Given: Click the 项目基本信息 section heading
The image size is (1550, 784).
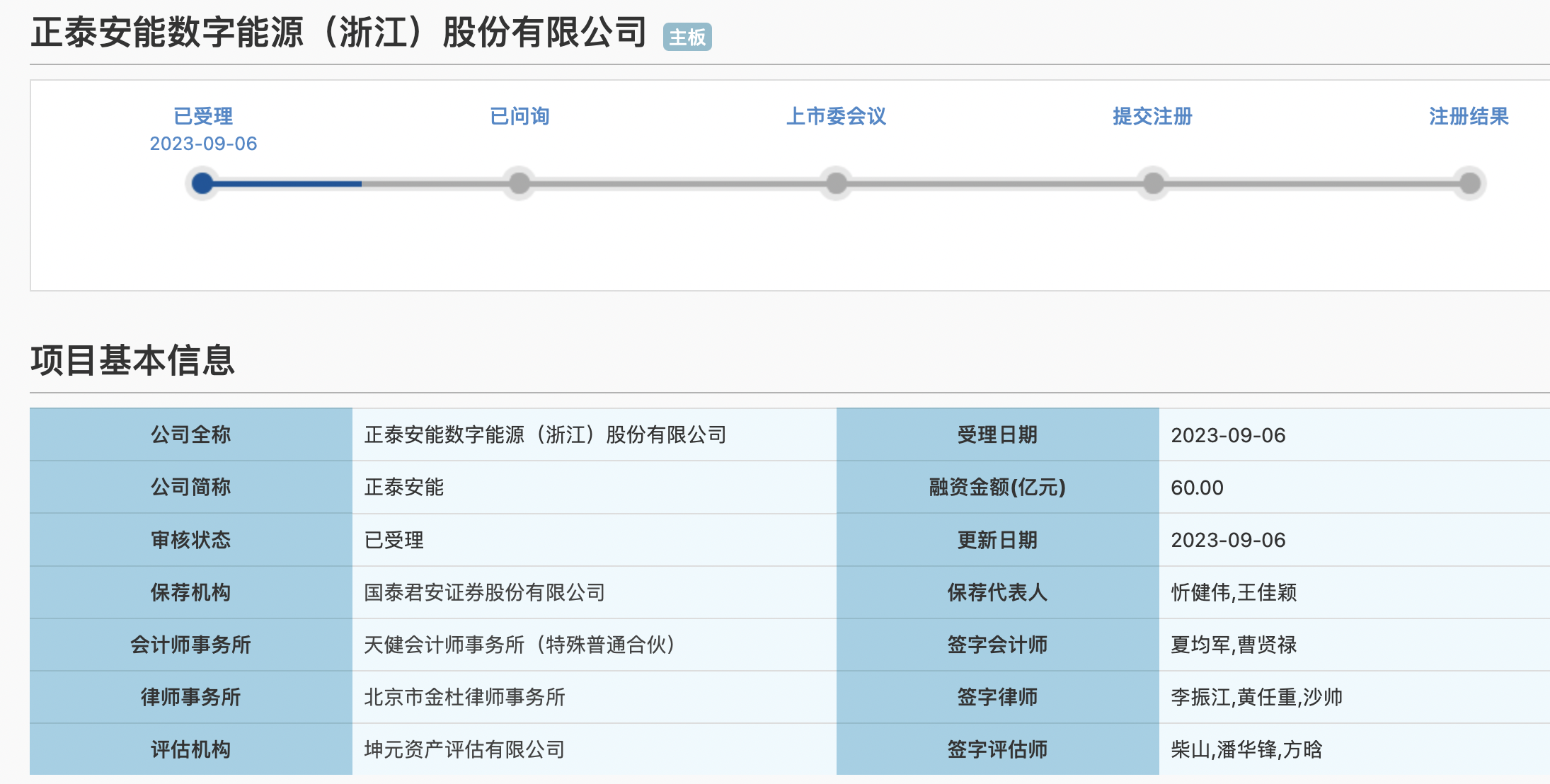Looking at the screenshot, I should [132, 360].
